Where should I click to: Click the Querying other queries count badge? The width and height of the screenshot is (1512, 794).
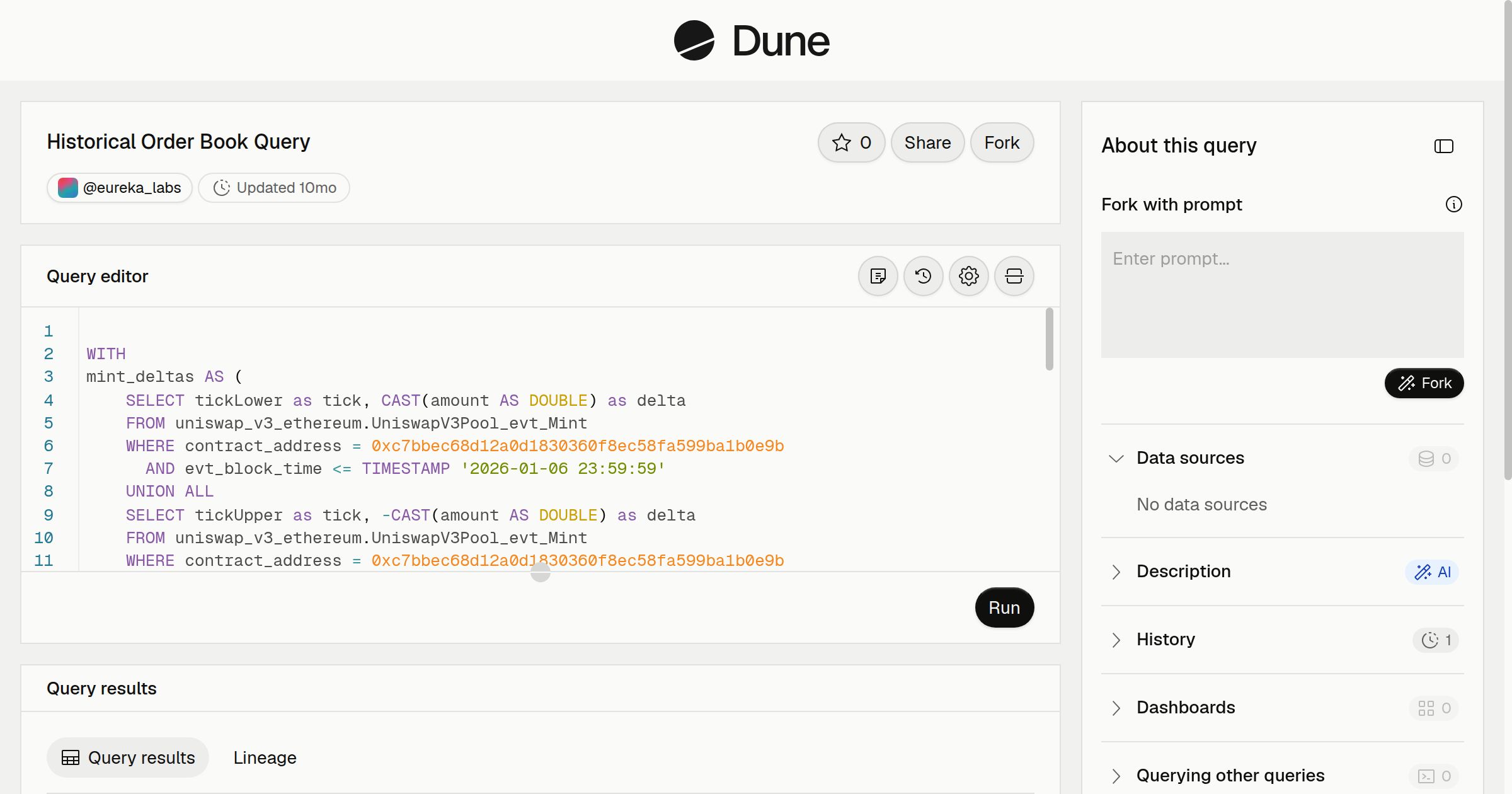pyautogui.click(x=1433, y=776)
